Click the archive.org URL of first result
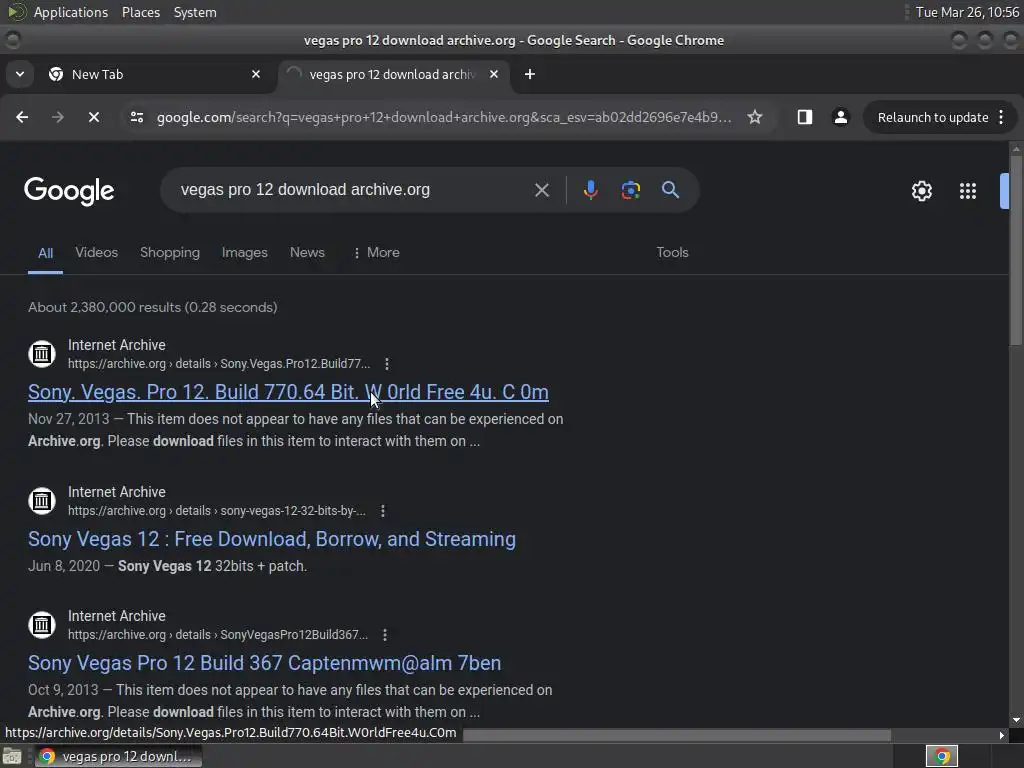This screenshot has width=1024, height=768. pos(219,364)
